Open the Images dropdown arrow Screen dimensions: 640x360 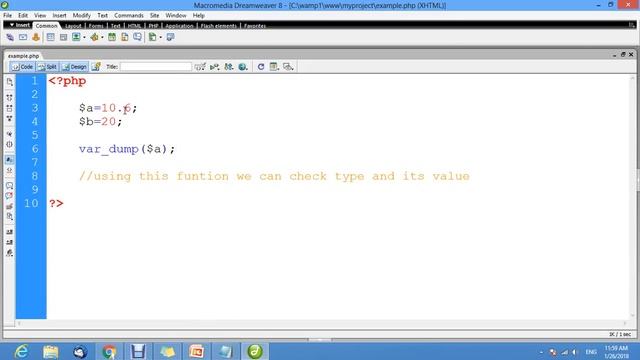84,38
